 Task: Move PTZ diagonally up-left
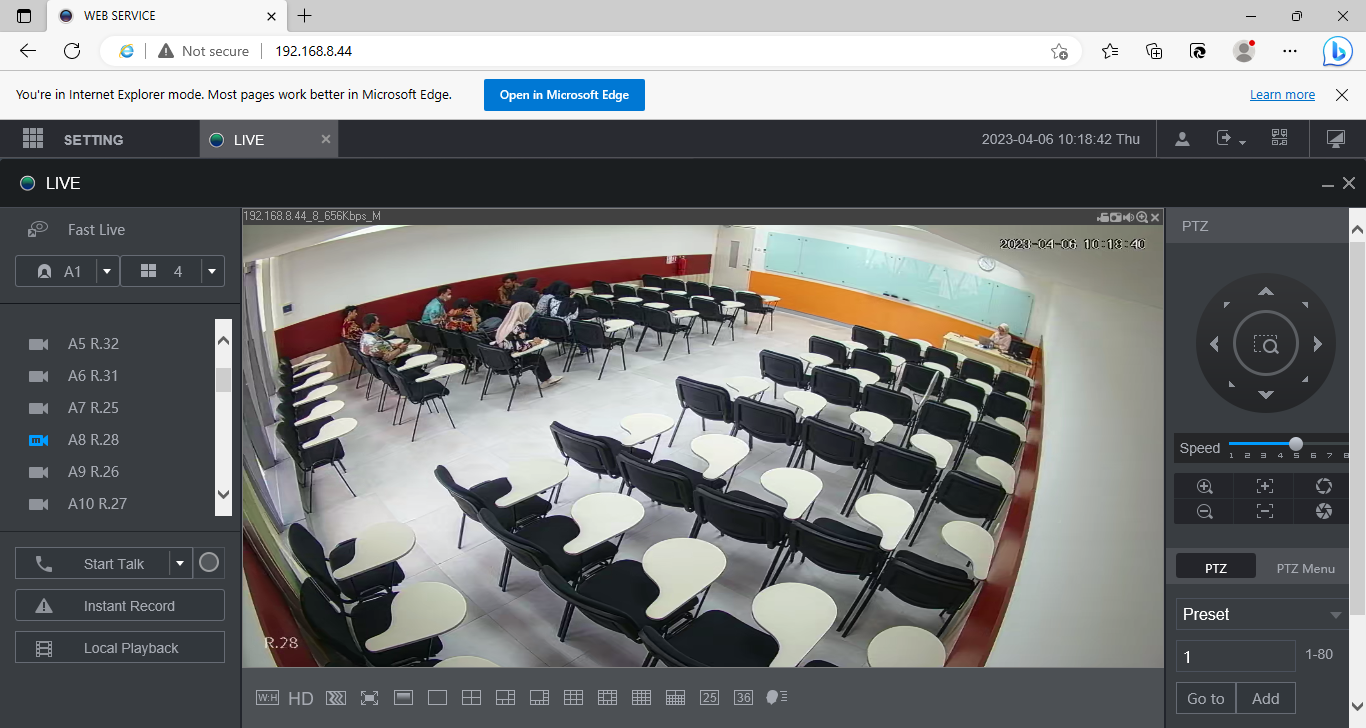(1228, 306)
